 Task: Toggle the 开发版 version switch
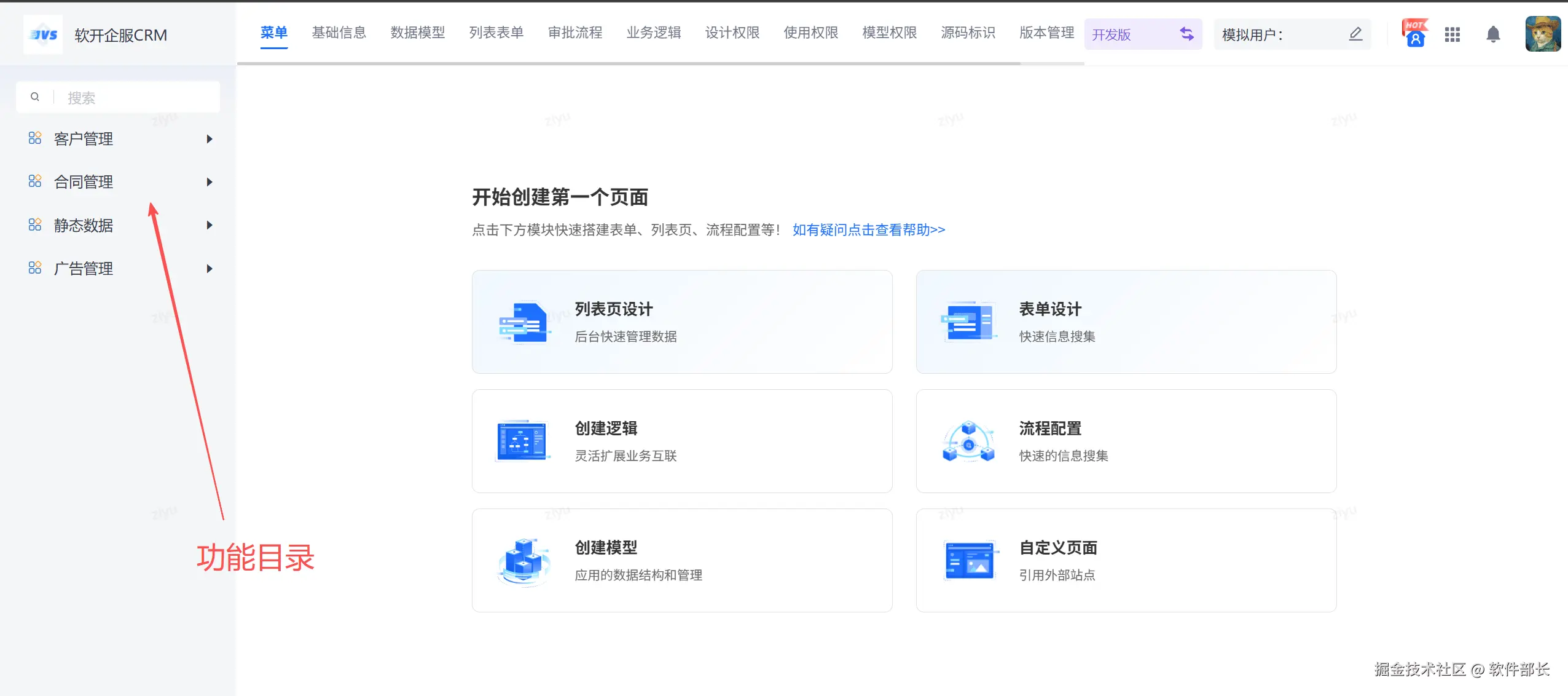click(x=1186, y=34)
